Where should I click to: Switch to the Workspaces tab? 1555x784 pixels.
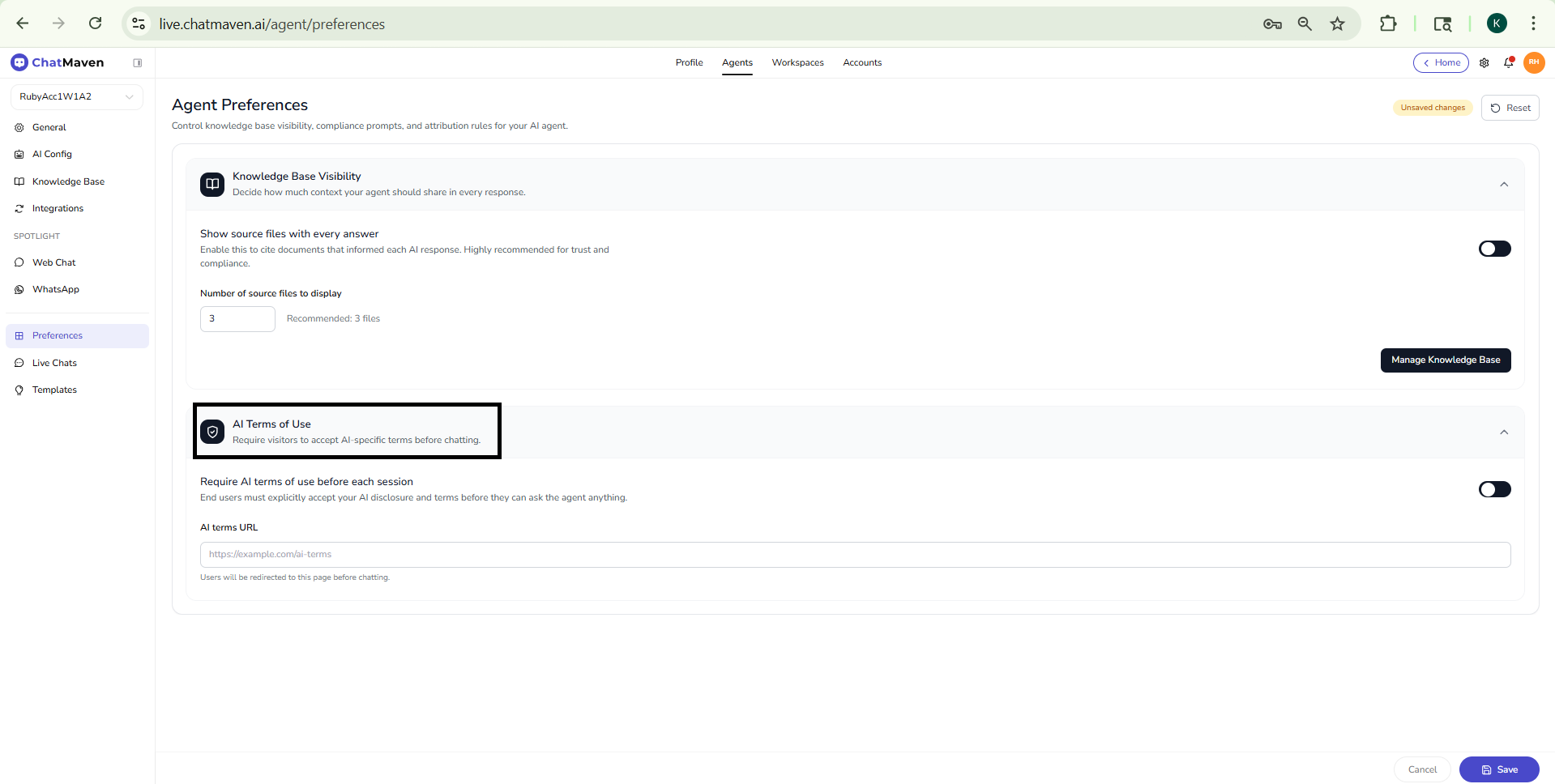(x=797, y=63)
